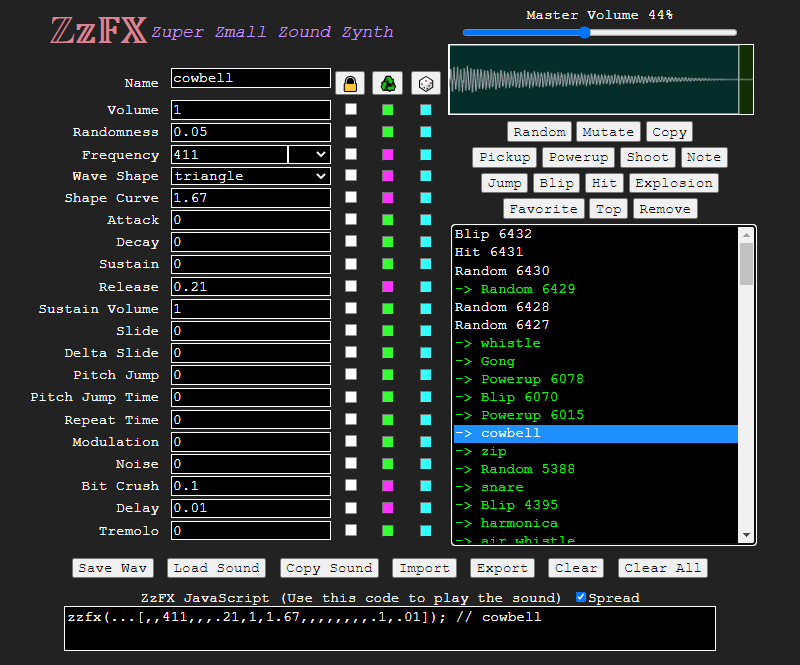Uncheck the Spread checkbox

581,598
